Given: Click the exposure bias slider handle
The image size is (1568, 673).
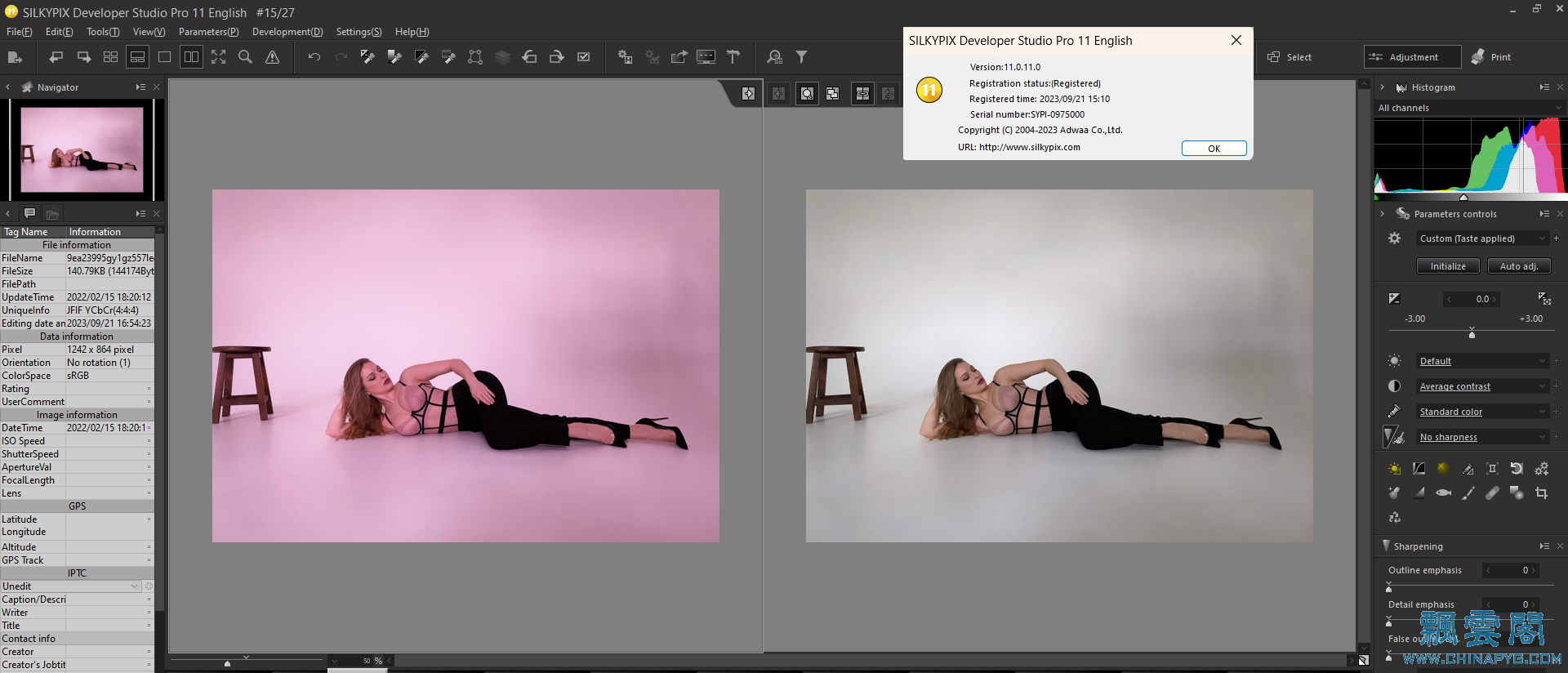Looking at the screenshot, I should coord(1472,333).
